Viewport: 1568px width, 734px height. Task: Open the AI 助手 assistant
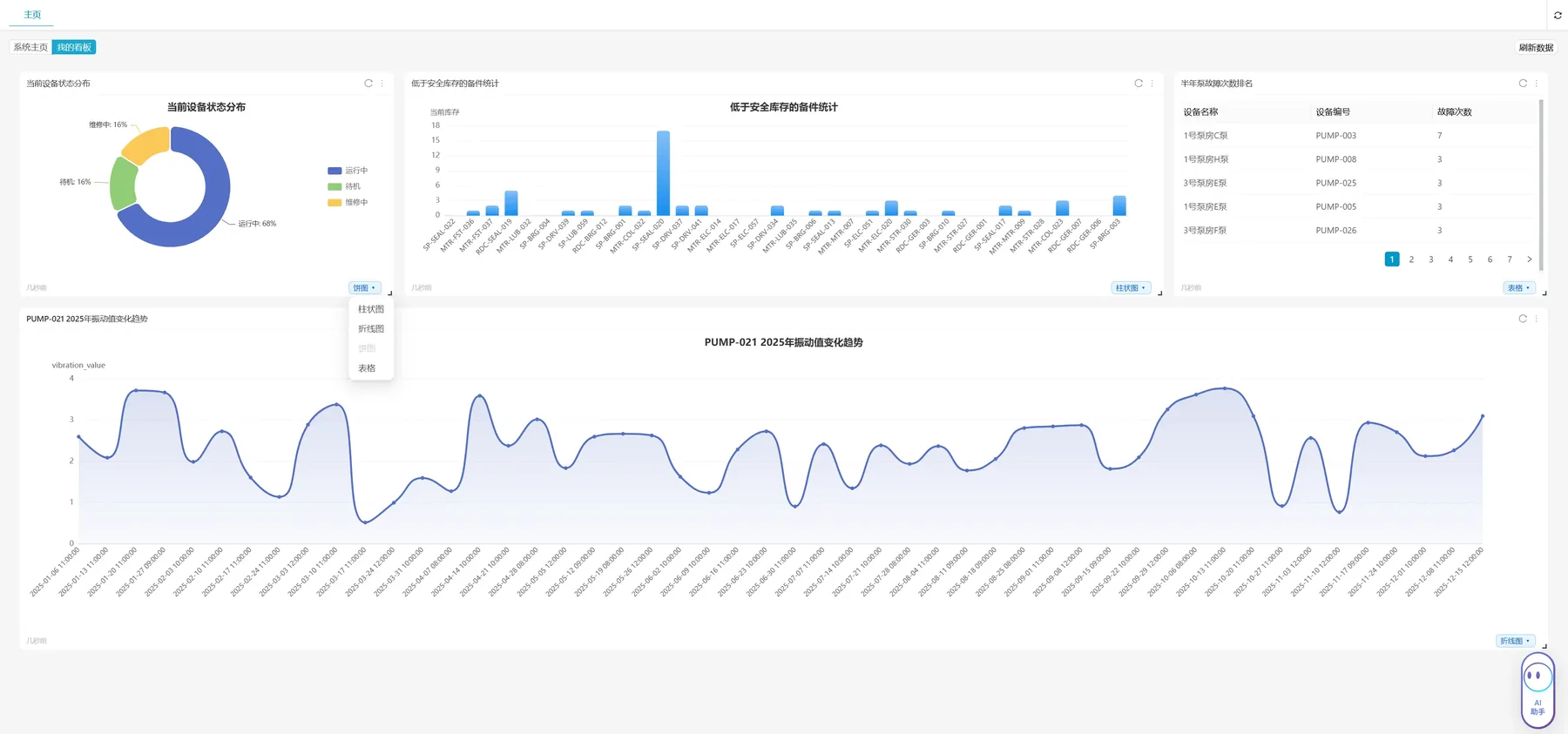point(1538,690)
